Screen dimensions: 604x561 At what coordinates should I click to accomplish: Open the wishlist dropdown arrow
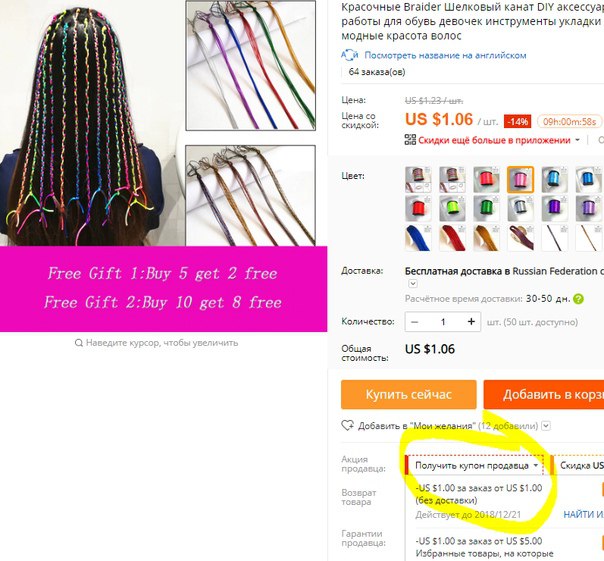point(546,426)
